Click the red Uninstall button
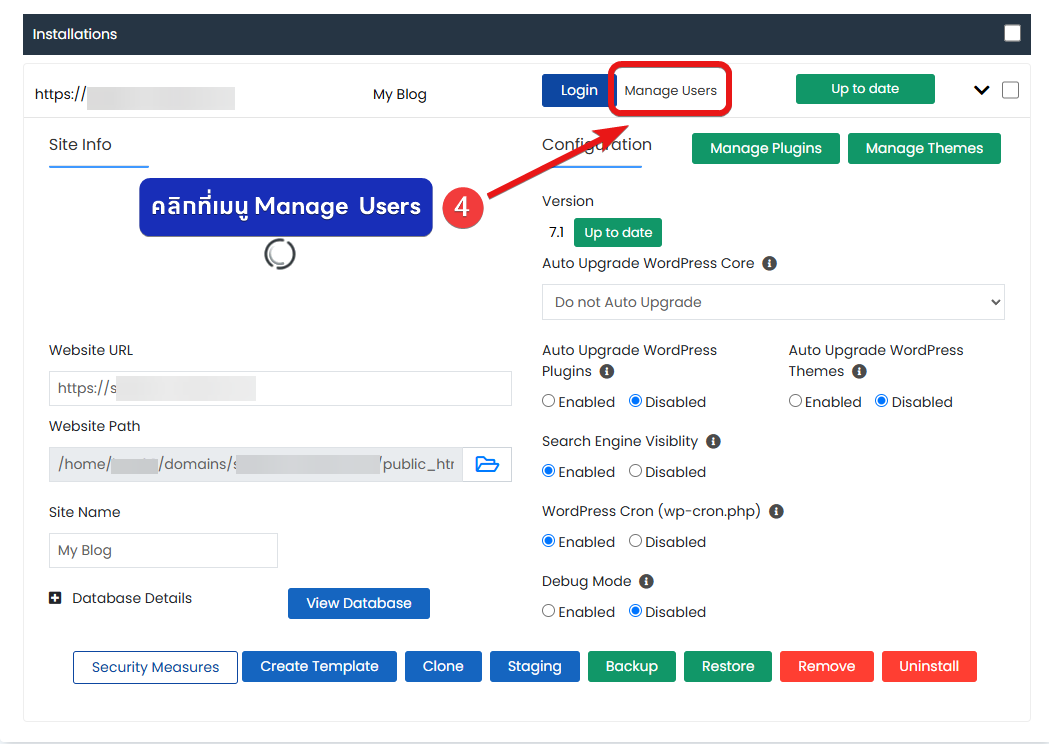Image resolution: width=1049 pixels, height=744 pixels. click(929, 666)
